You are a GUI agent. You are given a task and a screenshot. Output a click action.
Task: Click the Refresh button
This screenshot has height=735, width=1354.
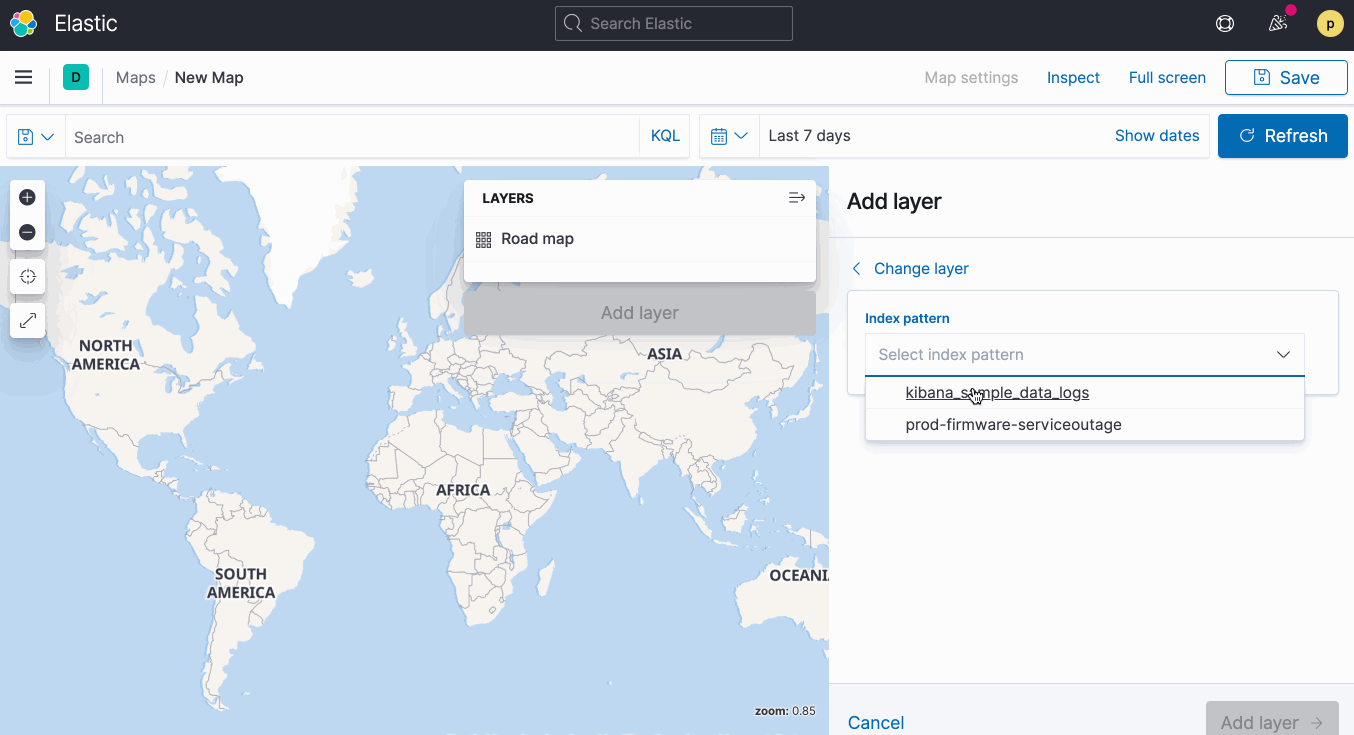point(1283,136)
